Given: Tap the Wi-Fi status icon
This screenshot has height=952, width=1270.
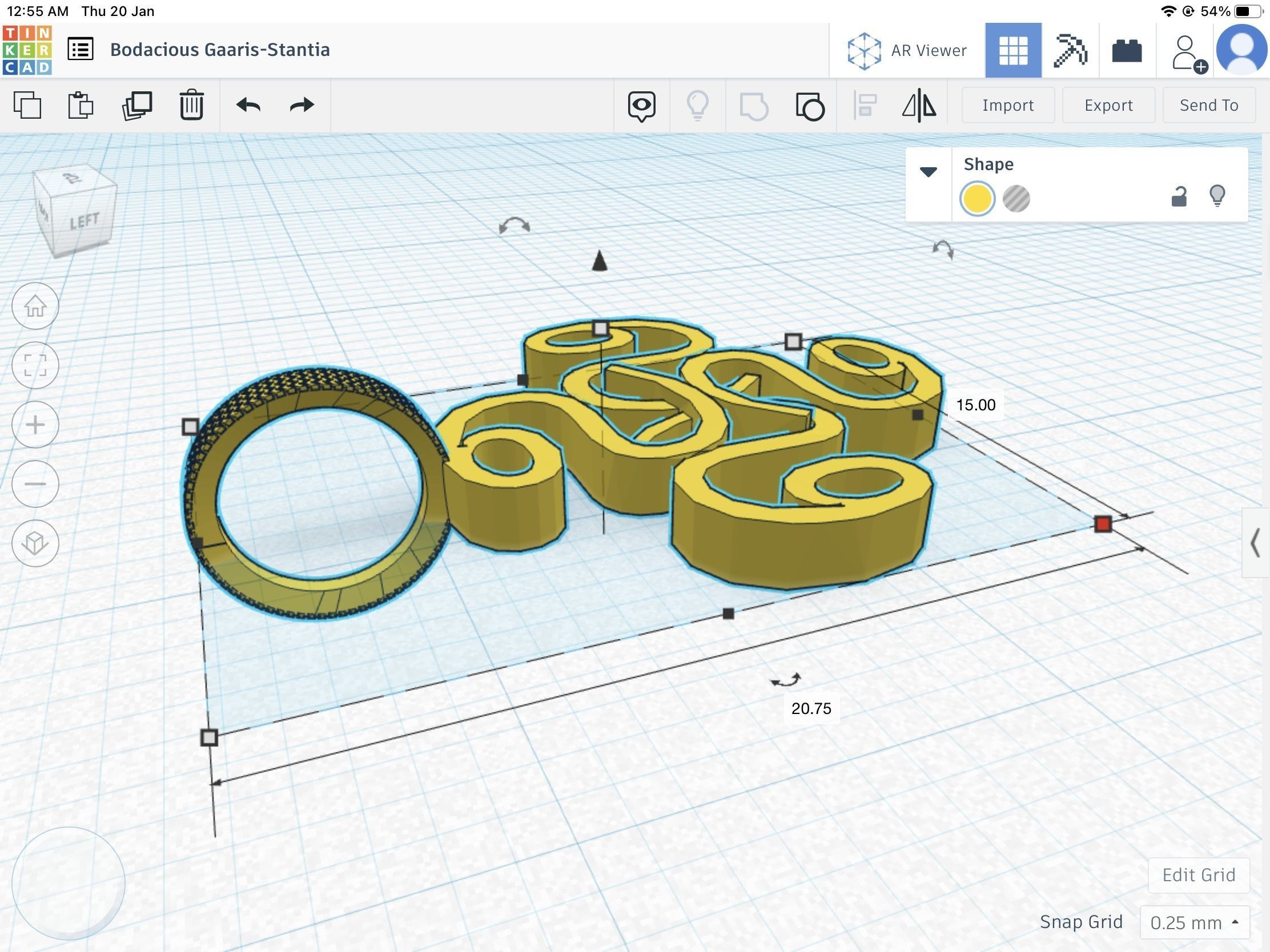Looking at the screenshot, I should [1168, 11].
